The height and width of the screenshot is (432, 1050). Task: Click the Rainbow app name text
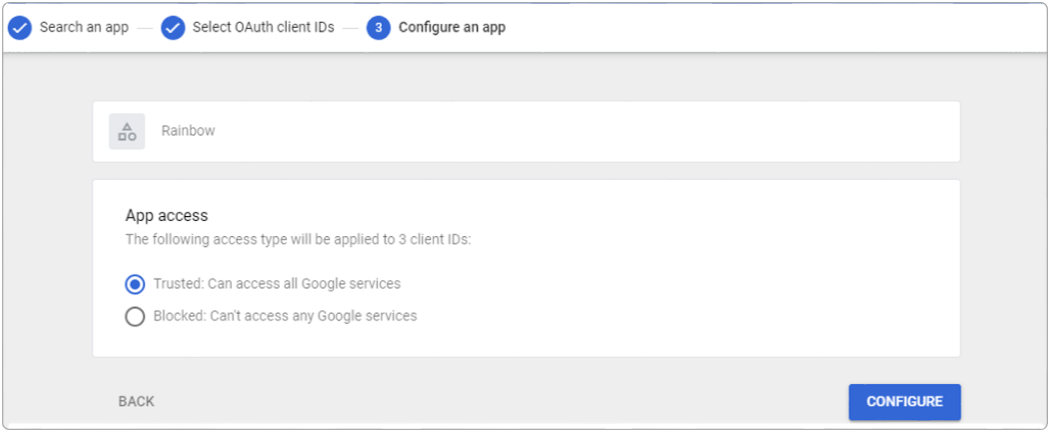pos(188,131)
